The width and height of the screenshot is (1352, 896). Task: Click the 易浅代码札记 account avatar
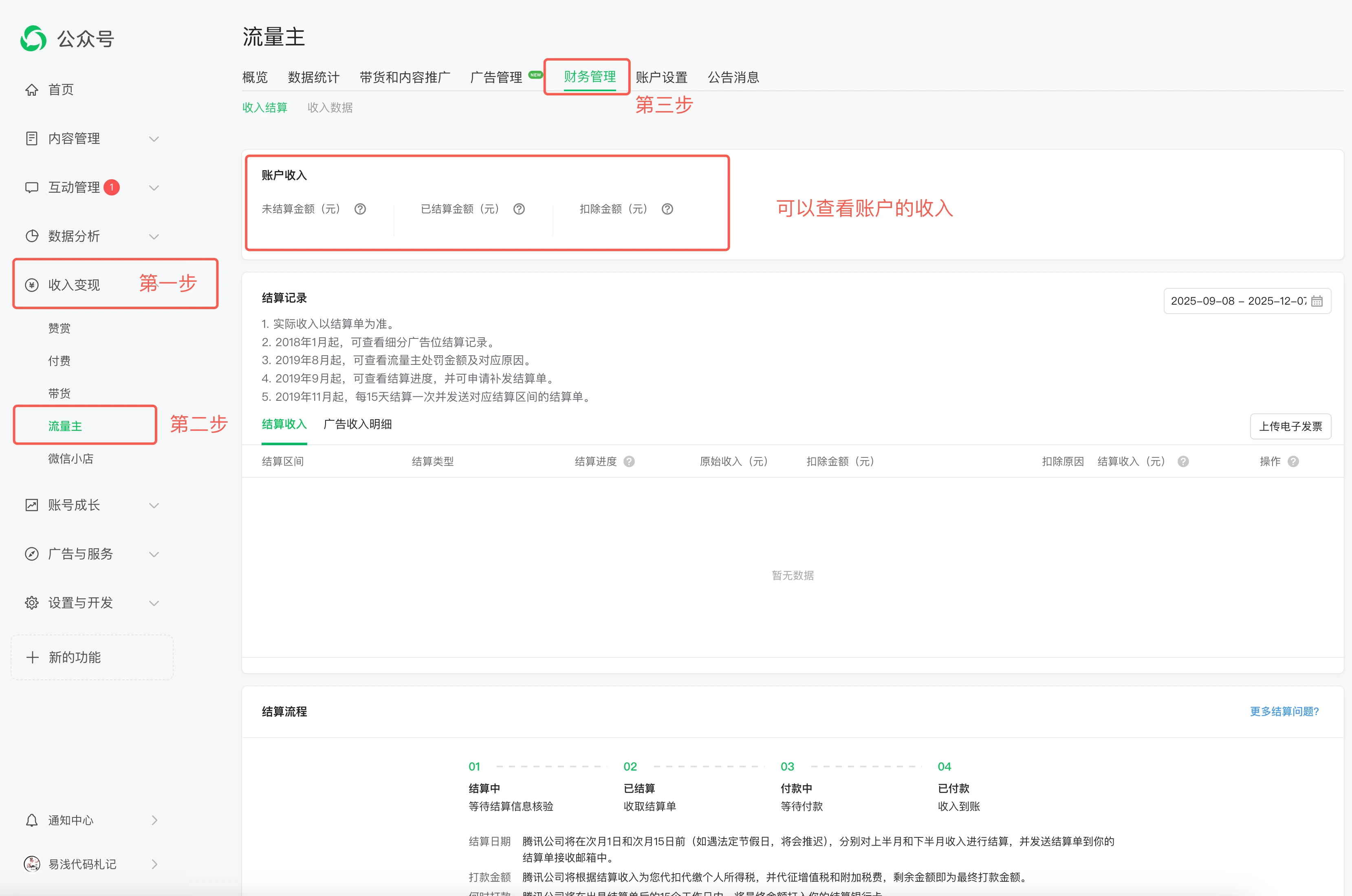(x=32, y=864)
